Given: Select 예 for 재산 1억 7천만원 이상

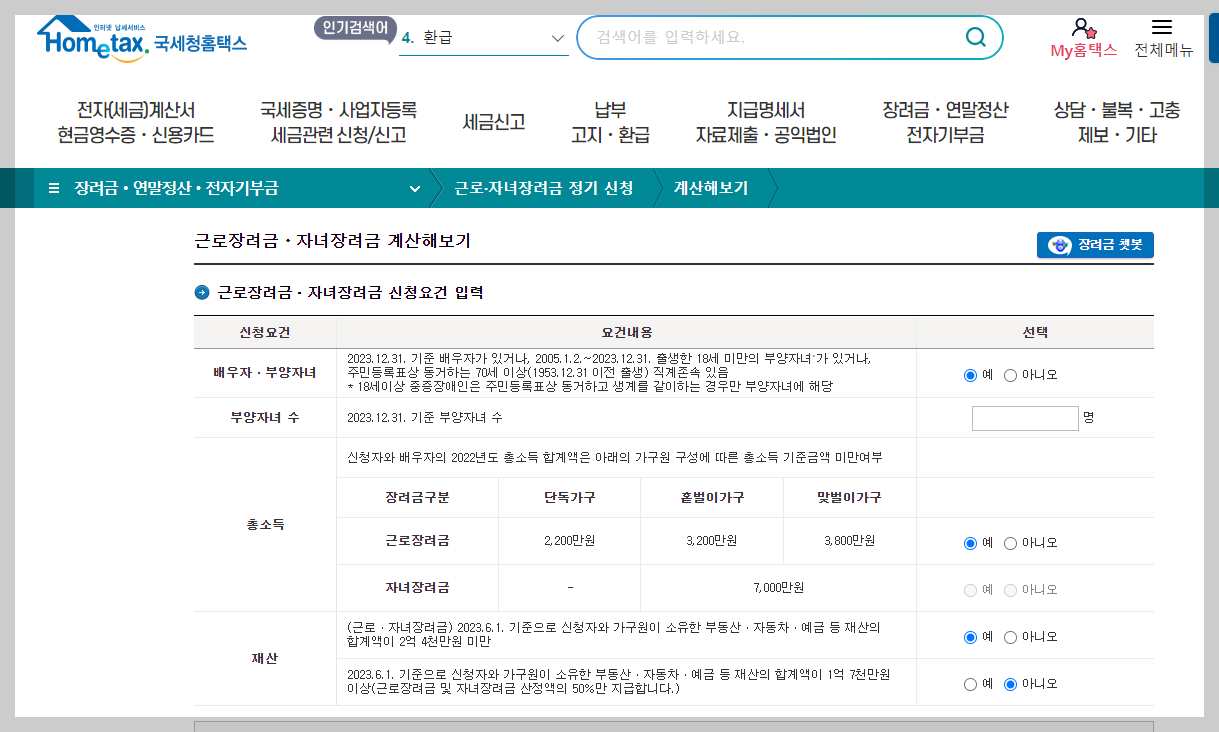Looking at the screenshot, I should [970, 684].
